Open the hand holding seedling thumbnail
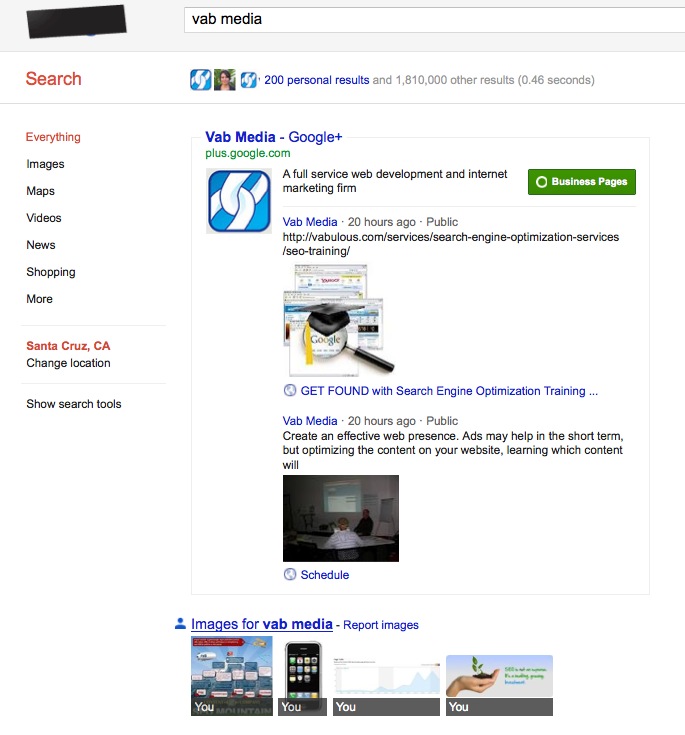 pyautogui.click(x=499, y=685)
